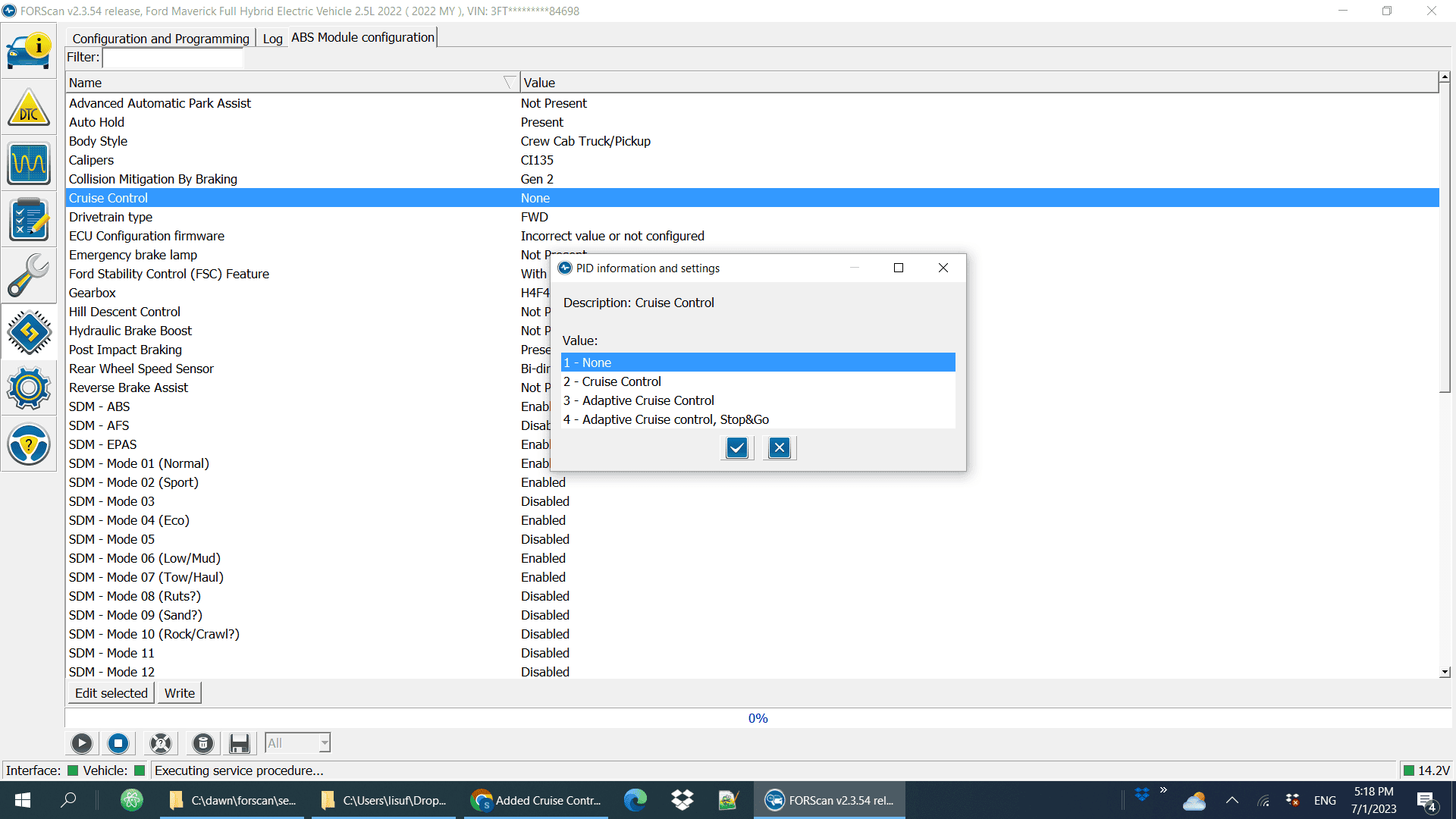The image size is (1456, 819).
Task: Click the 0% progress bar
Action: coord(758,718)
